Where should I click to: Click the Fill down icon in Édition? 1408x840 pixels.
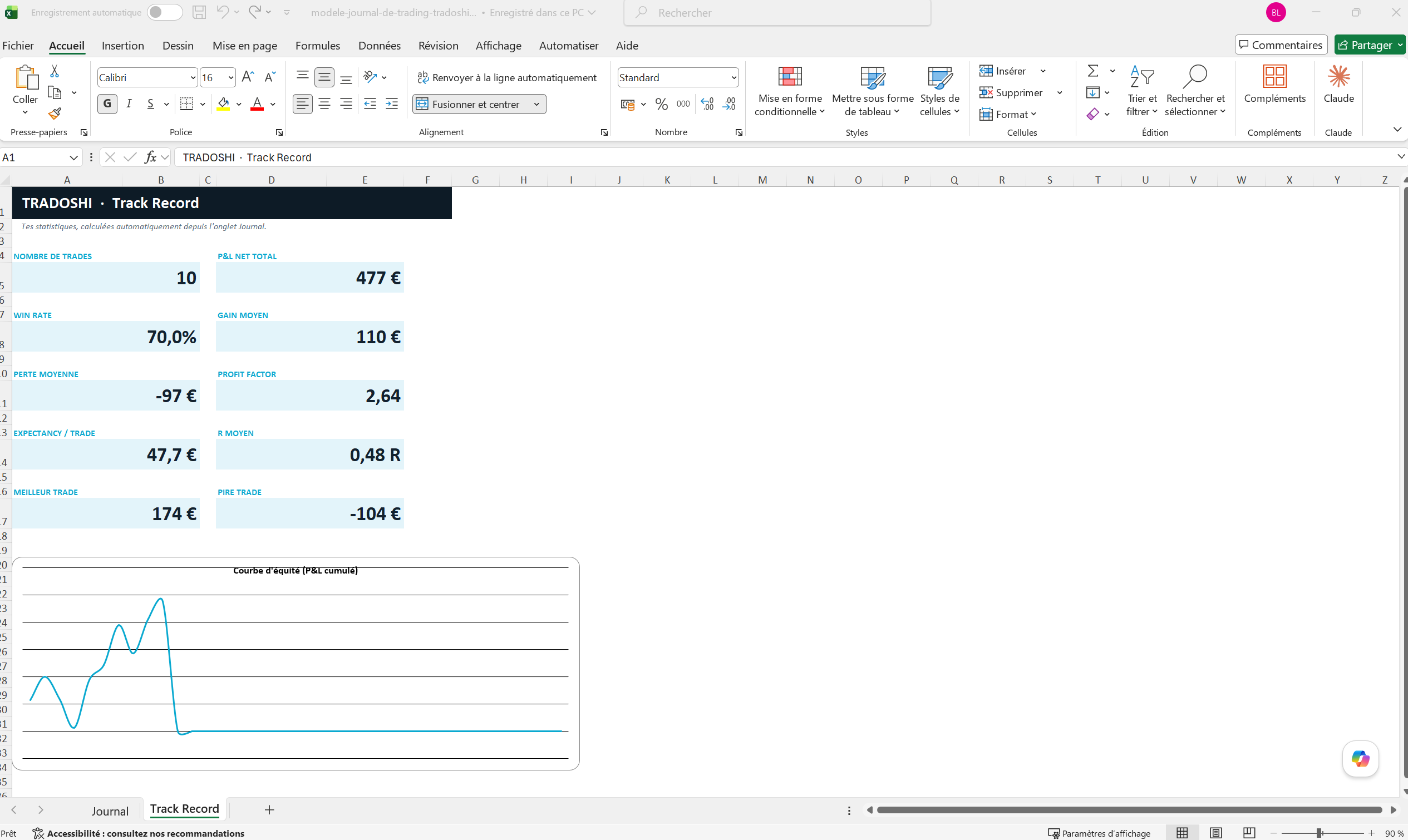[x=1092, y=92]
